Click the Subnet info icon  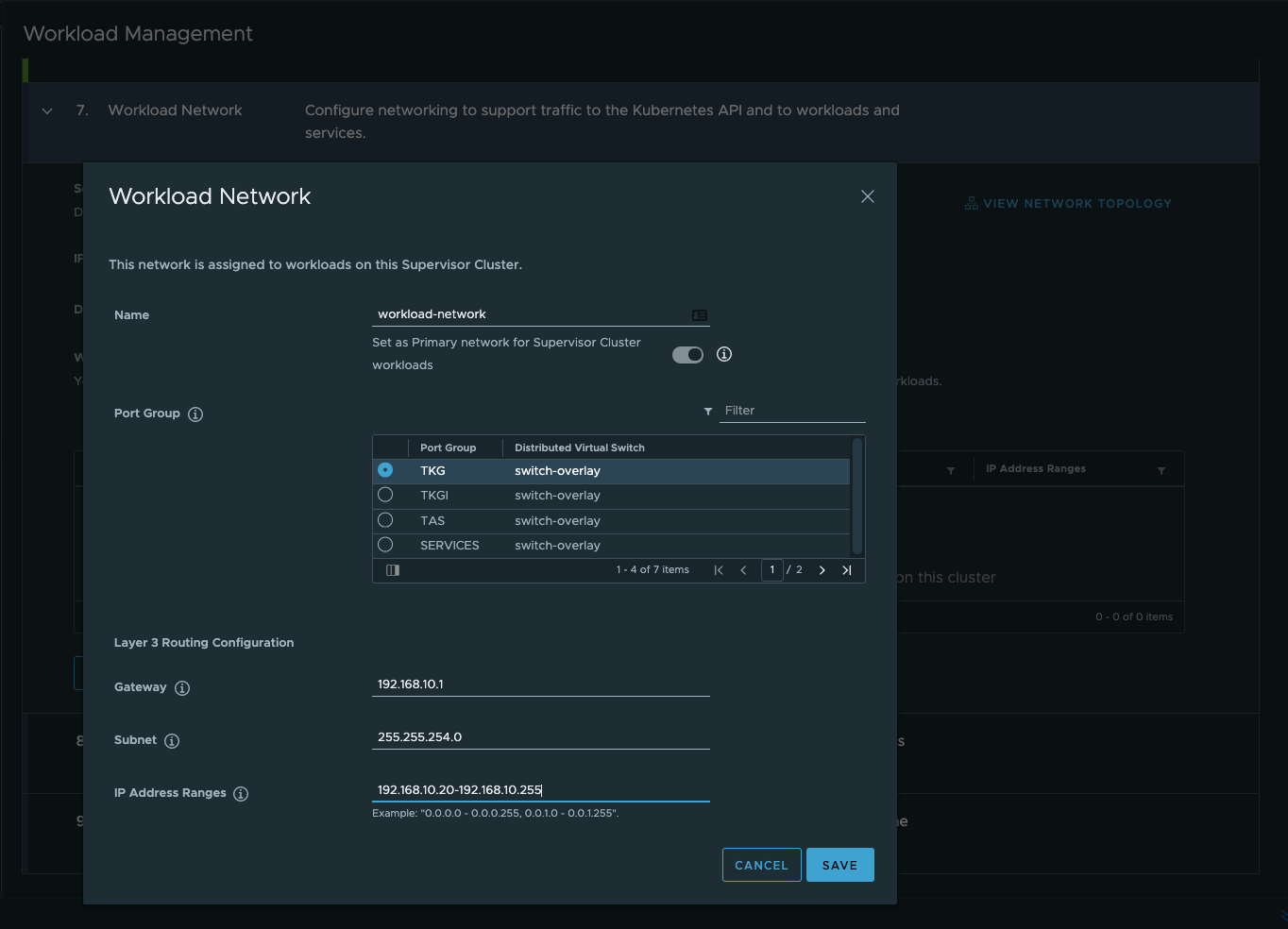(x=172, y=741)
